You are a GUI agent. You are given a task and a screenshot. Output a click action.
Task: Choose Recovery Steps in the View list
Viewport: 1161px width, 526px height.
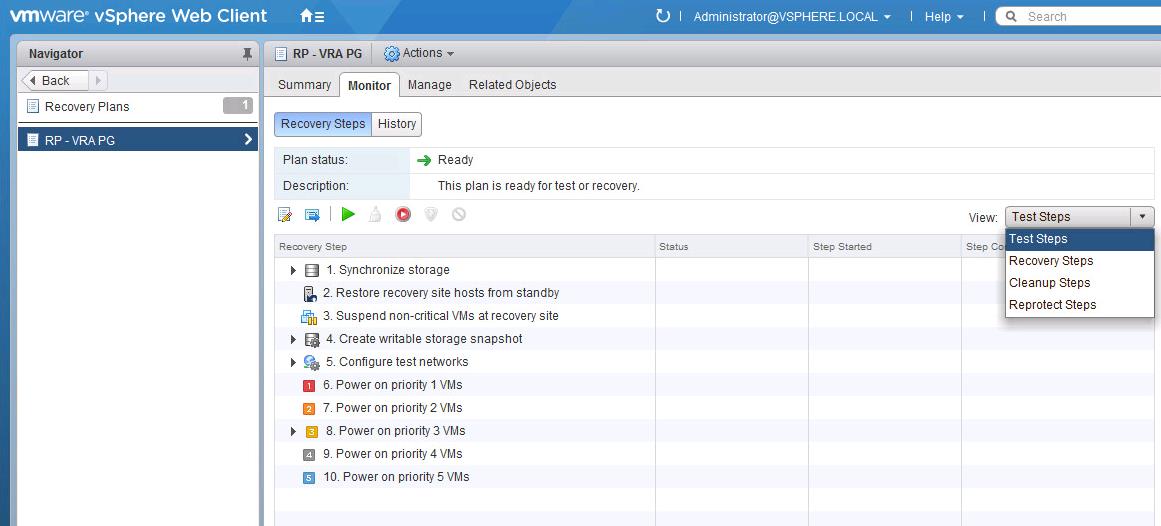1080,261
